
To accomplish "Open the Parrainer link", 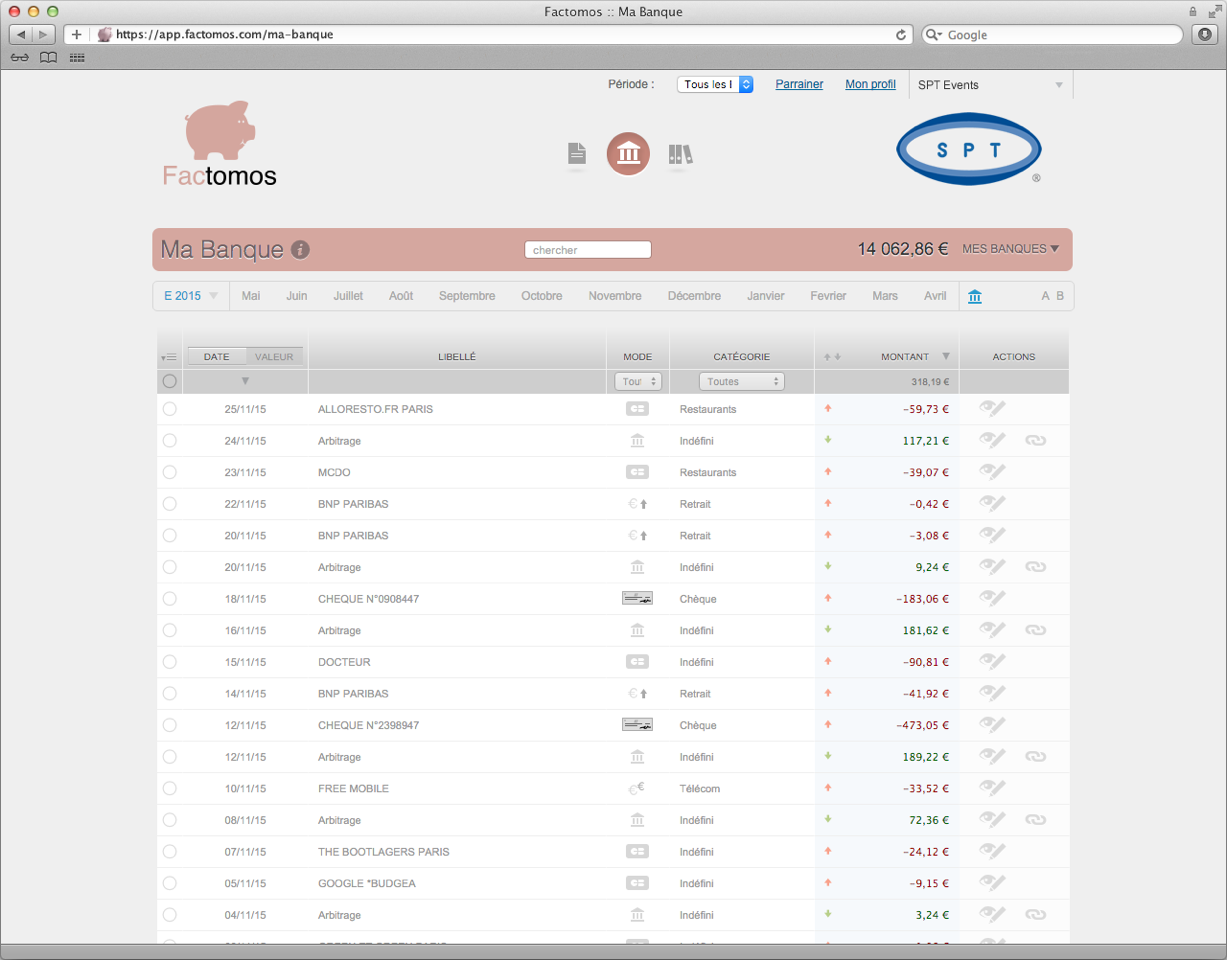I will 799,84.
